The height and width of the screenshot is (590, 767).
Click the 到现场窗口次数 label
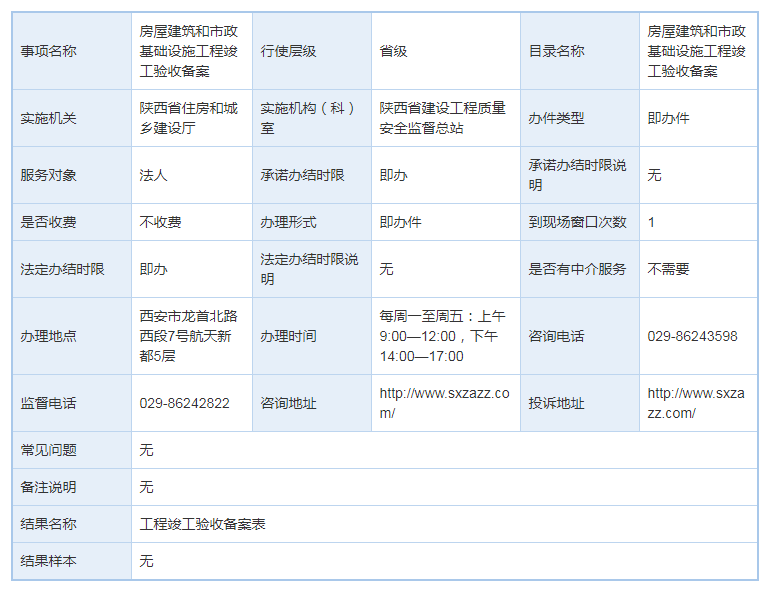point(577,222)
